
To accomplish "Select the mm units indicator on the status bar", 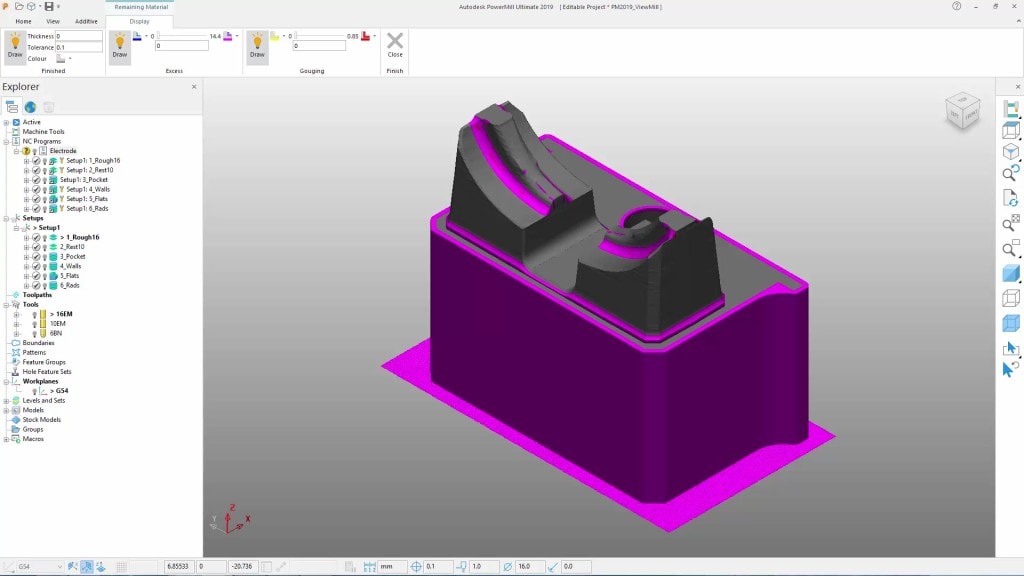I will [387, 566].
